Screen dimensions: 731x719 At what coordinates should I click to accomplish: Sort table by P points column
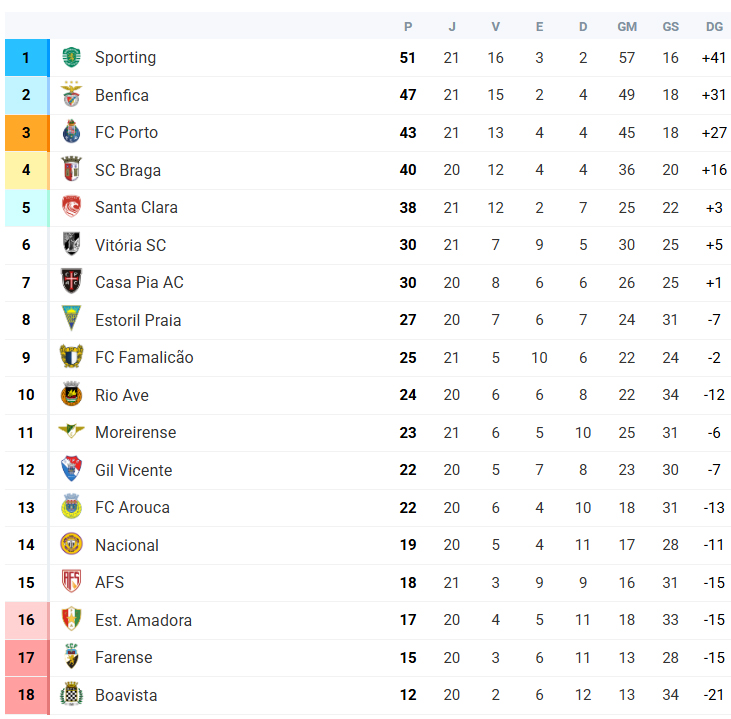(408, 27)
